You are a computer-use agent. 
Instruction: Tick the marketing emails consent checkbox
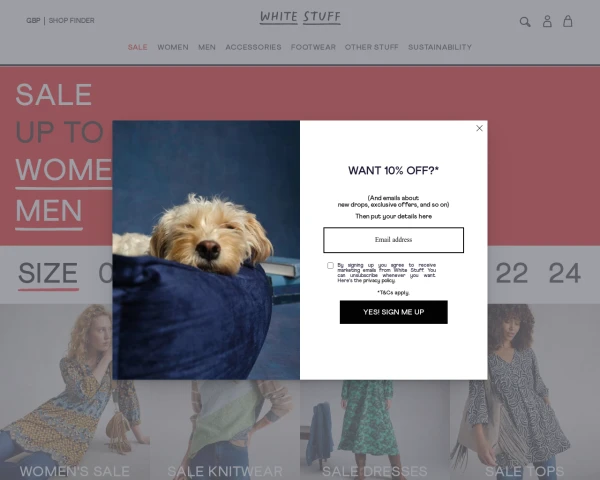(x=330, y=265)
